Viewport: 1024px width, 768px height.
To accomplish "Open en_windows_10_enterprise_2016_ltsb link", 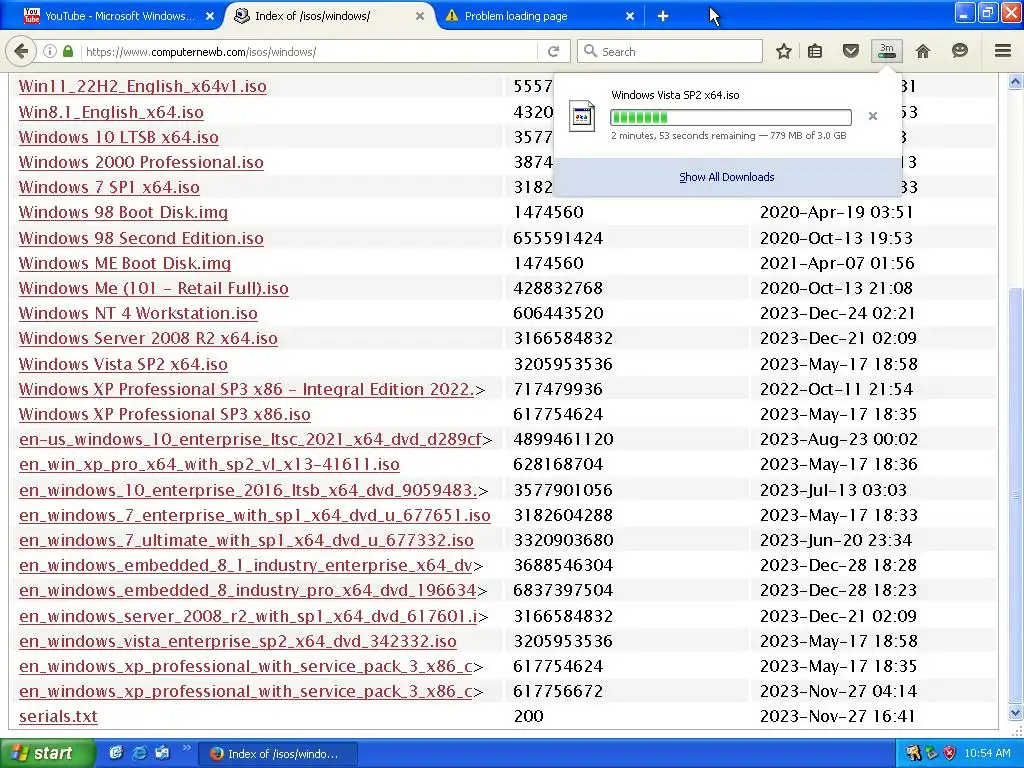I will pos(248,490).
